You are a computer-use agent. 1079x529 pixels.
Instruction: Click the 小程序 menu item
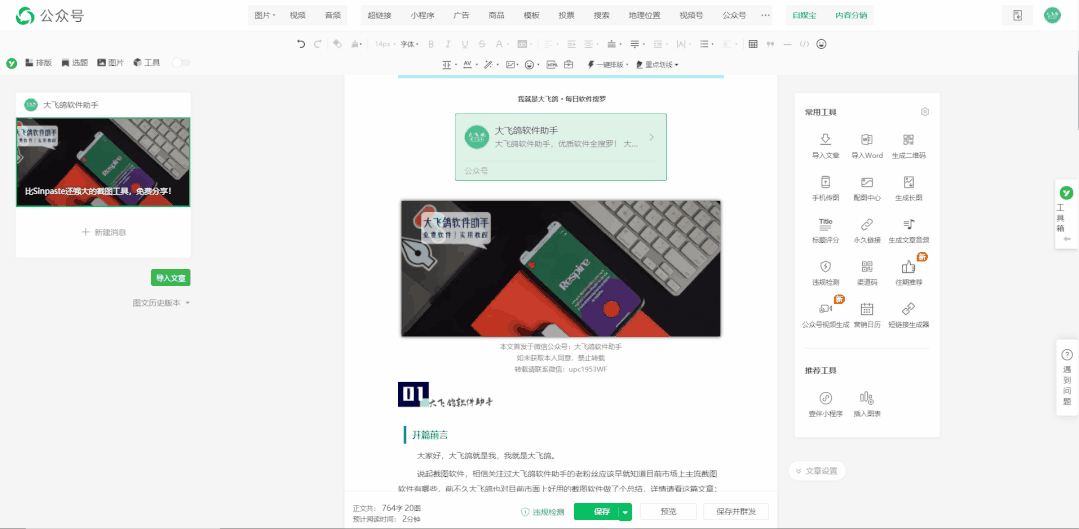422,15
